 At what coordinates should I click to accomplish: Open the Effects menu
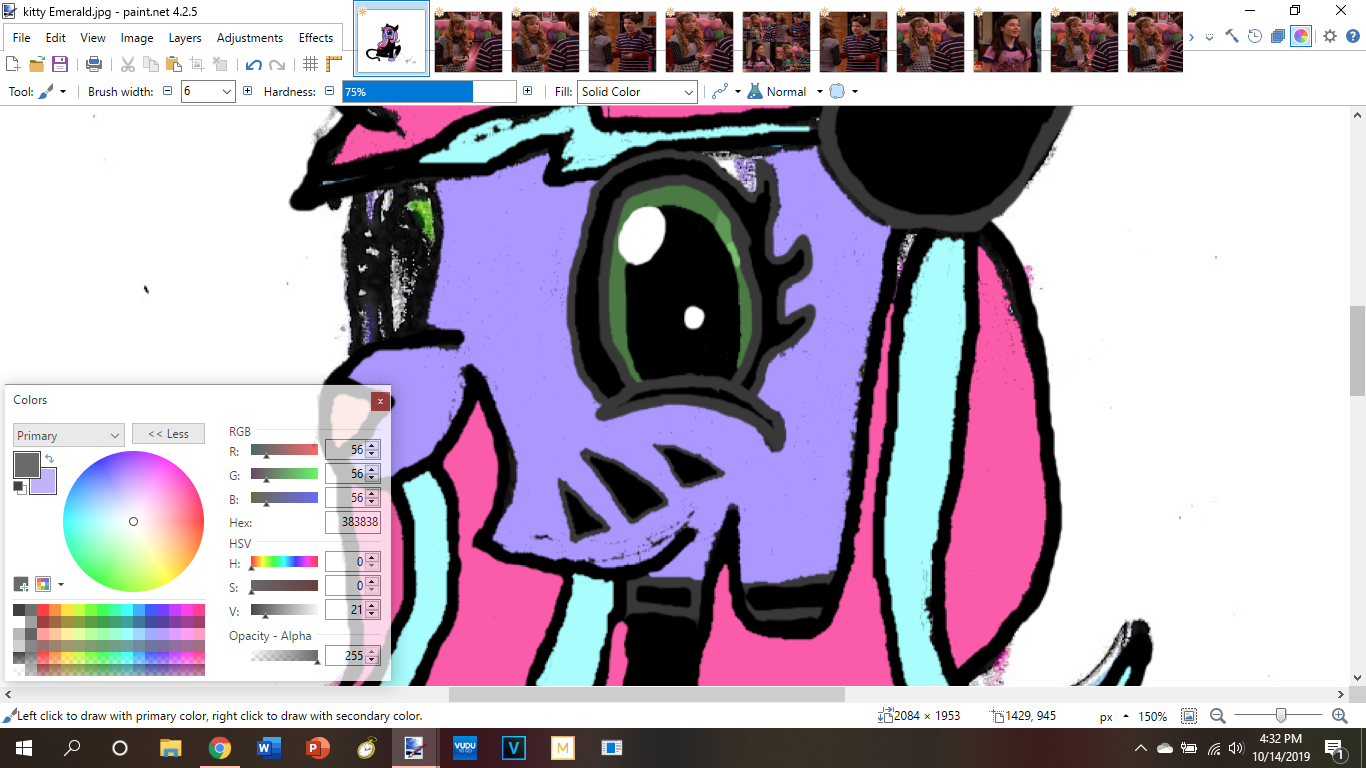(316, 38)
